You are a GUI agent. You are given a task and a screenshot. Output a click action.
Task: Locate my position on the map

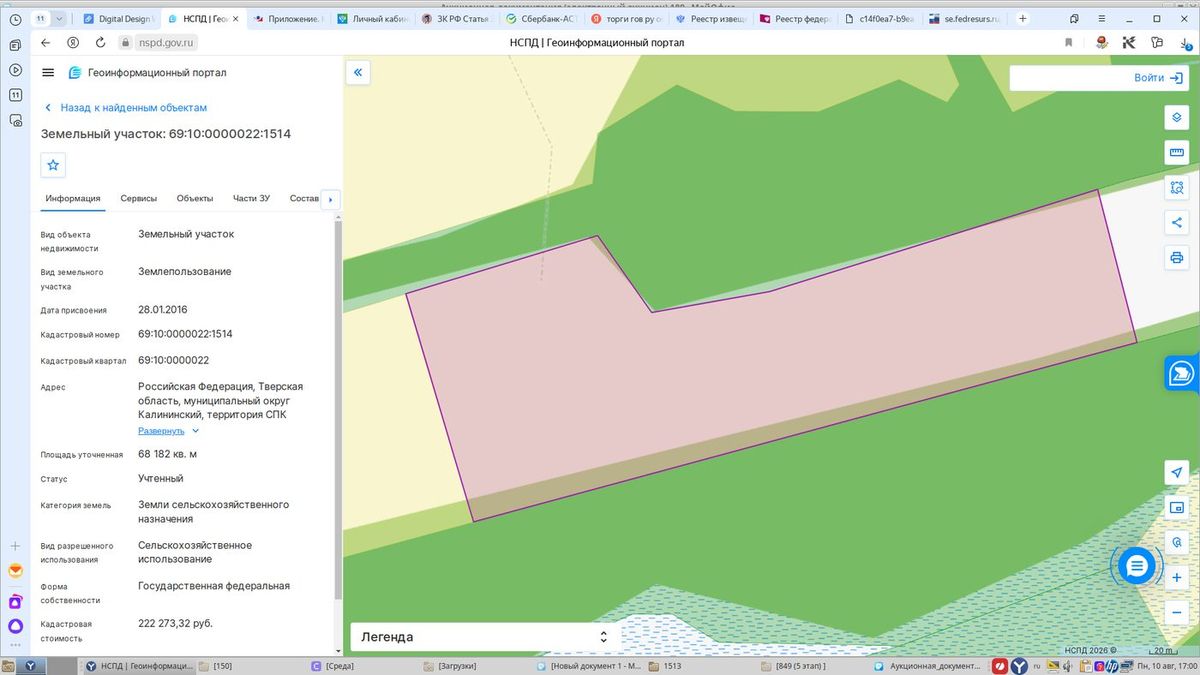tap(1177, 472)
